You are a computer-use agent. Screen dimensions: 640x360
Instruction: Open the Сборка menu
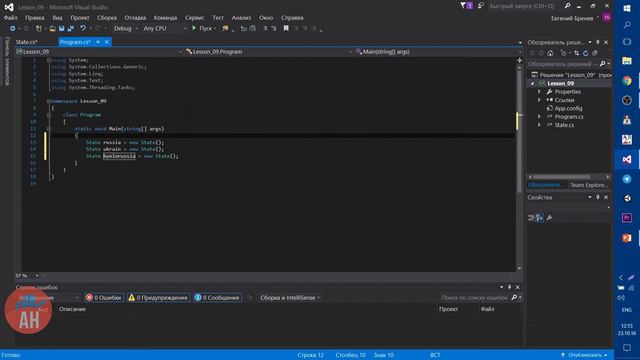107,18
